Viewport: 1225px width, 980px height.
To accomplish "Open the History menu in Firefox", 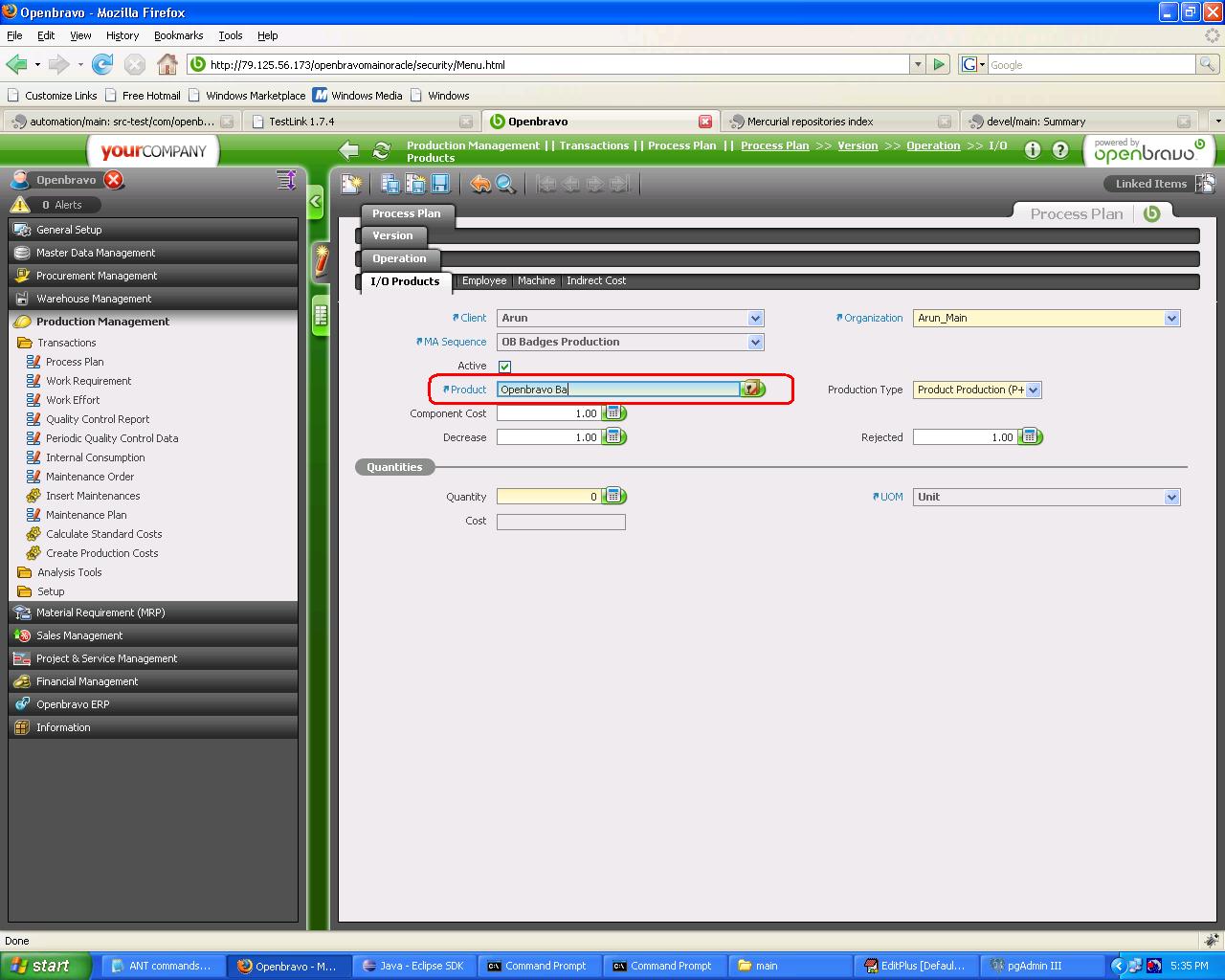I will point(122,35).
